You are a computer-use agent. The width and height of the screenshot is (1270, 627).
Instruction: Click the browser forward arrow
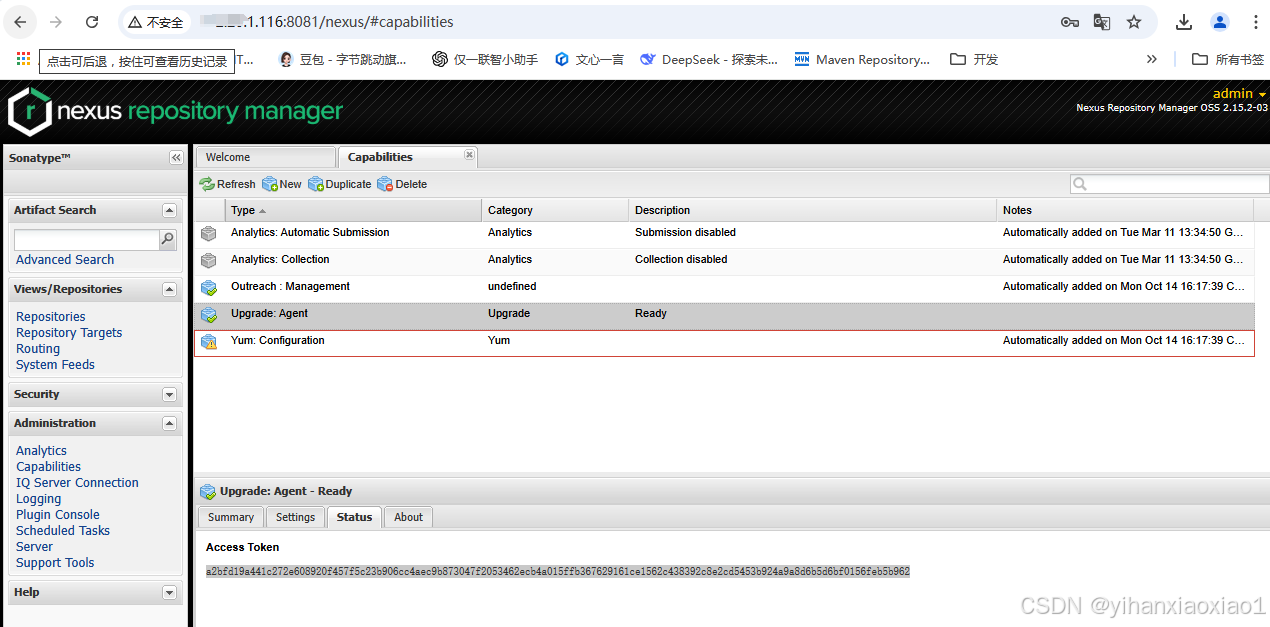[56, 22]
